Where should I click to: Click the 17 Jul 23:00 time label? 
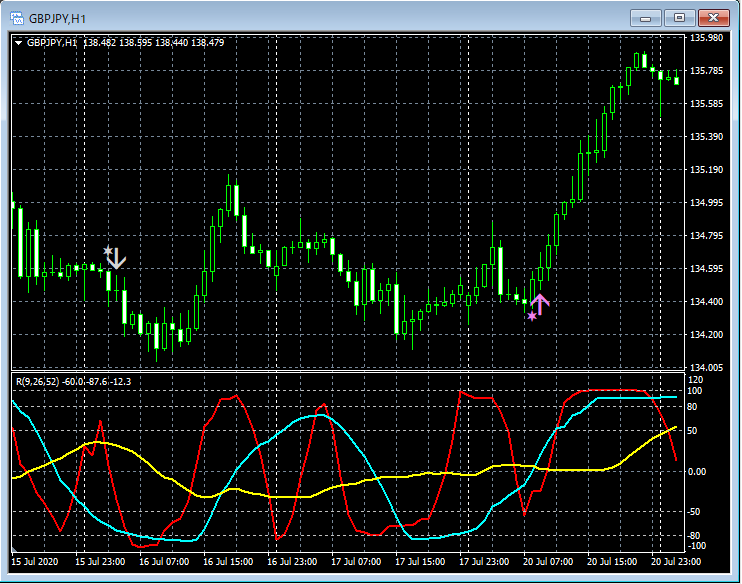[484, 562]
